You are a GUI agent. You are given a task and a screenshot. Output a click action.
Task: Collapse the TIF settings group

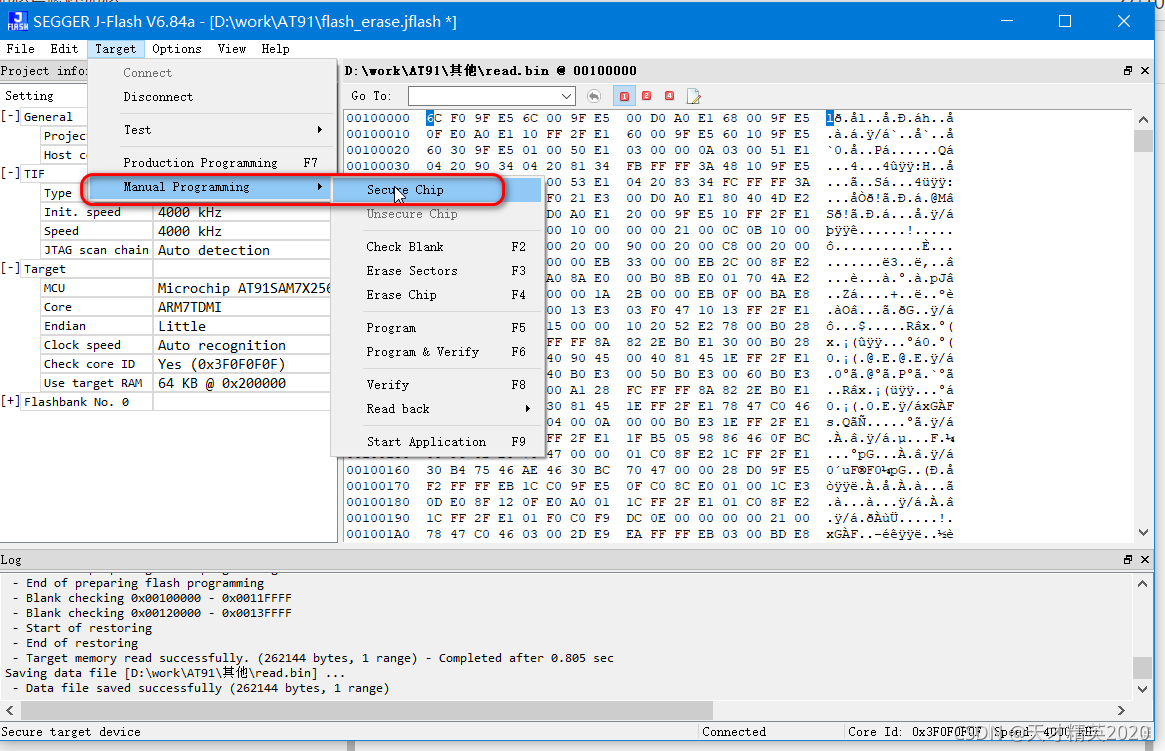click(10, 173)
